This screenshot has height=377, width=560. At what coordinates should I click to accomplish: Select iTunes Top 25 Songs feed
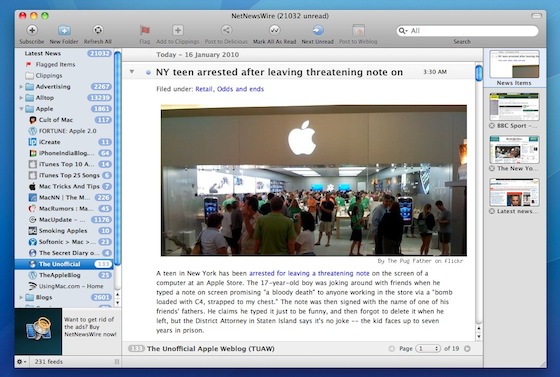coord(65,175)
